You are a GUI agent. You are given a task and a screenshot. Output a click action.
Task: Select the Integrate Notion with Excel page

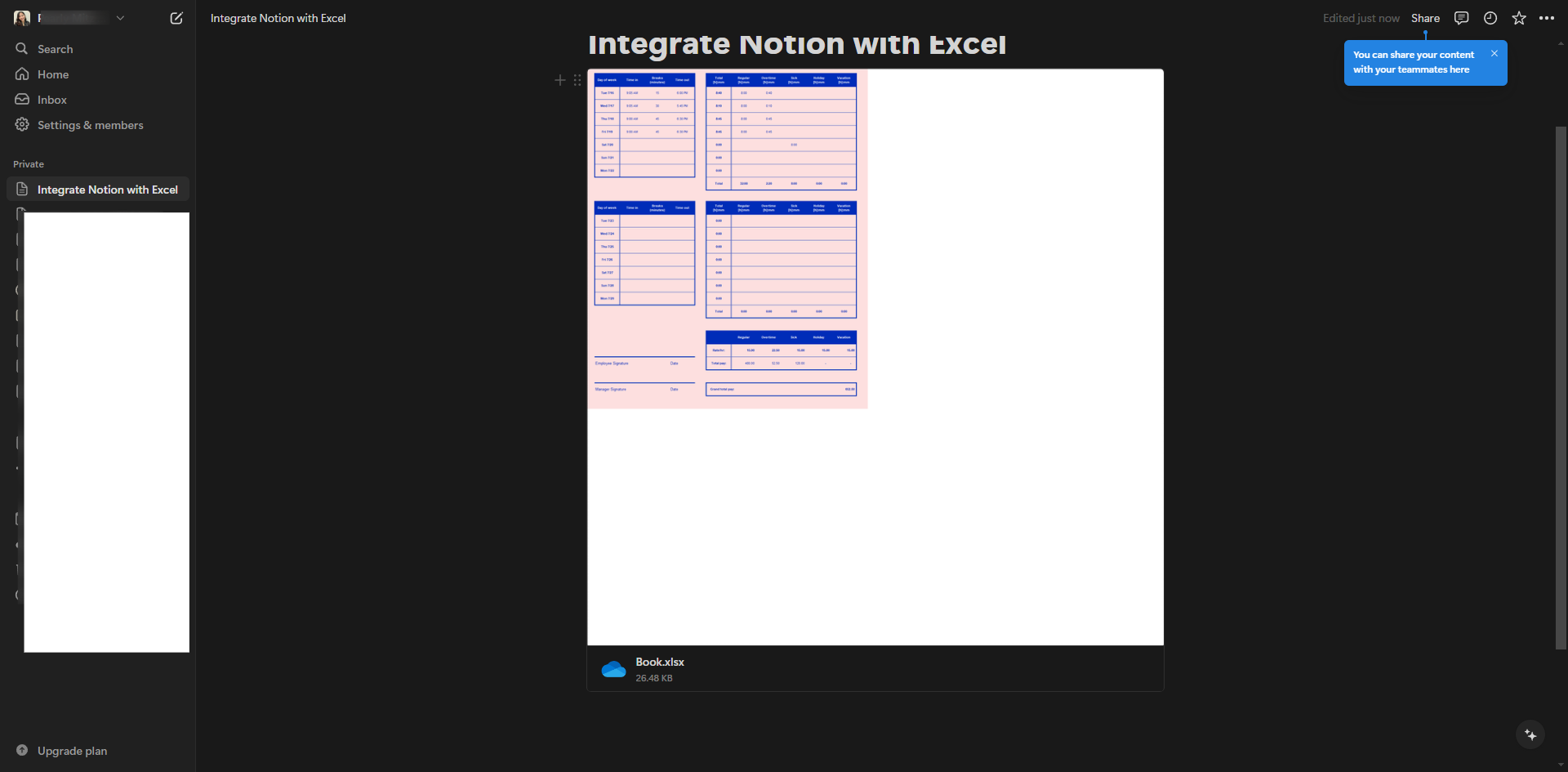click(x=98, y=190)
